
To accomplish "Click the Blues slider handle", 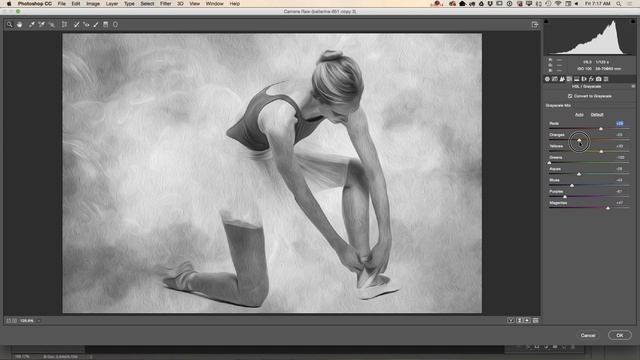I will [572, 186].
